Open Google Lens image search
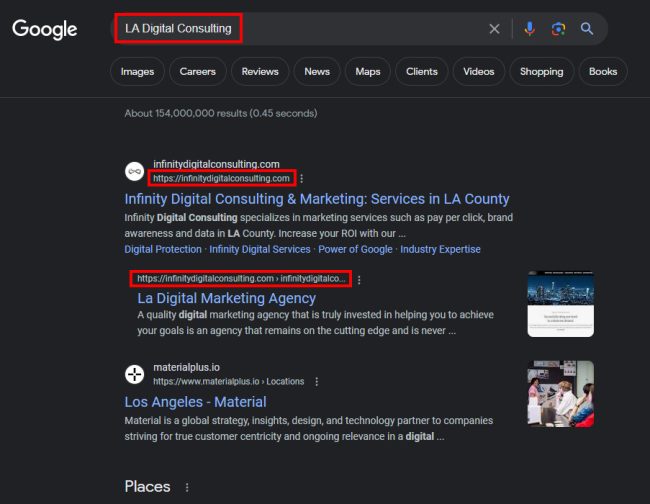 [558, 29]
